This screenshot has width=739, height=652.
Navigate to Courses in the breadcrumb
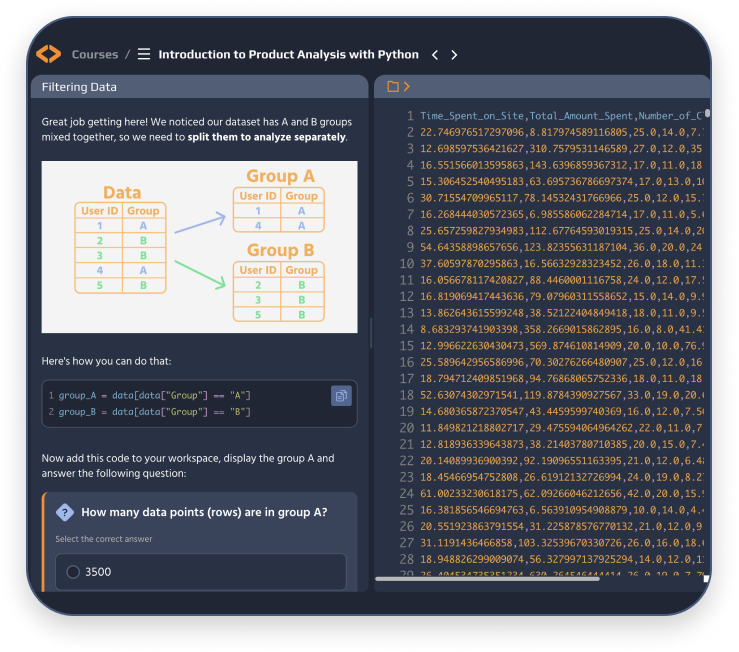click(94, 55)
